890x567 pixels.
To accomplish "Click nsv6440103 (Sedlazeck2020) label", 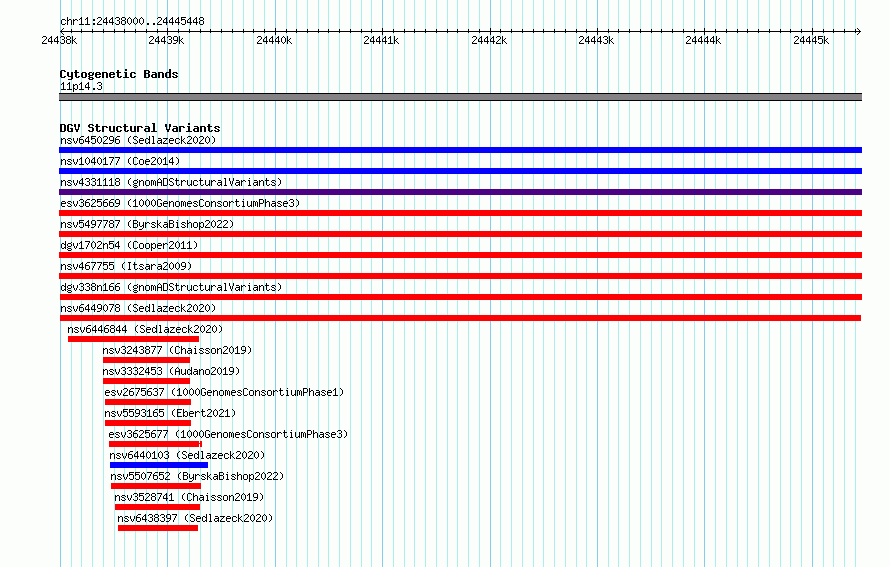I will pos(187,455).
